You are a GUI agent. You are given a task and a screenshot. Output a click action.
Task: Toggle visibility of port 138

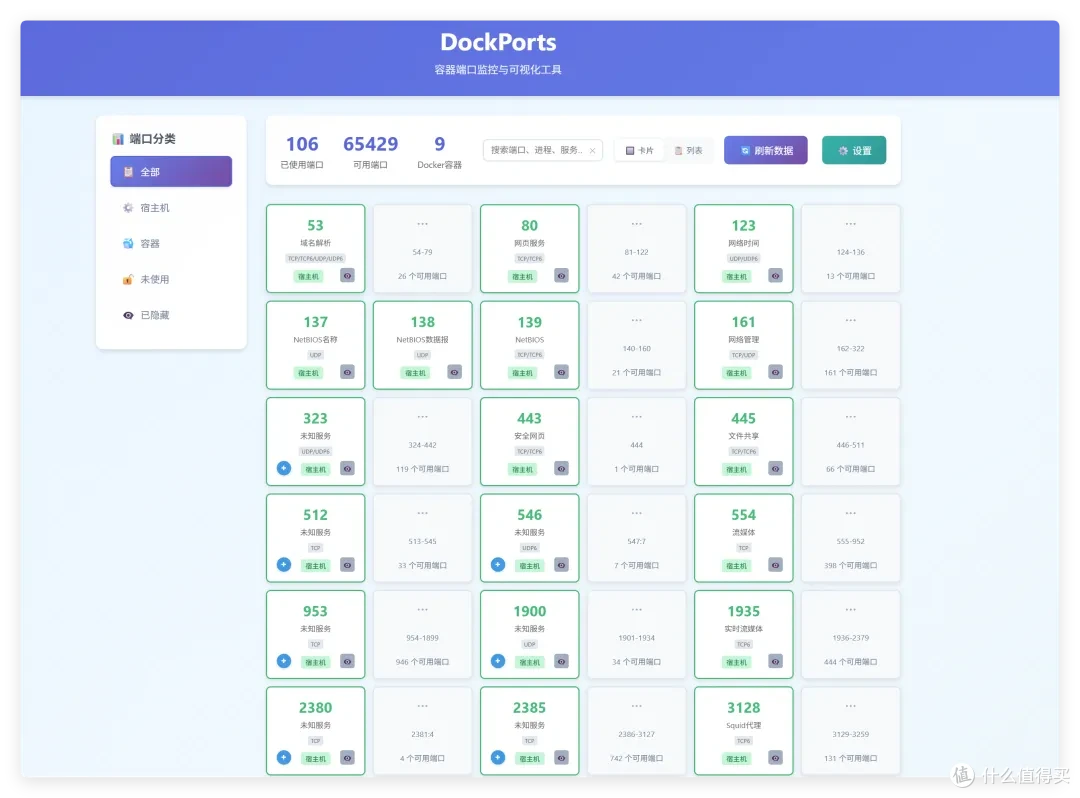coord(455,372)
